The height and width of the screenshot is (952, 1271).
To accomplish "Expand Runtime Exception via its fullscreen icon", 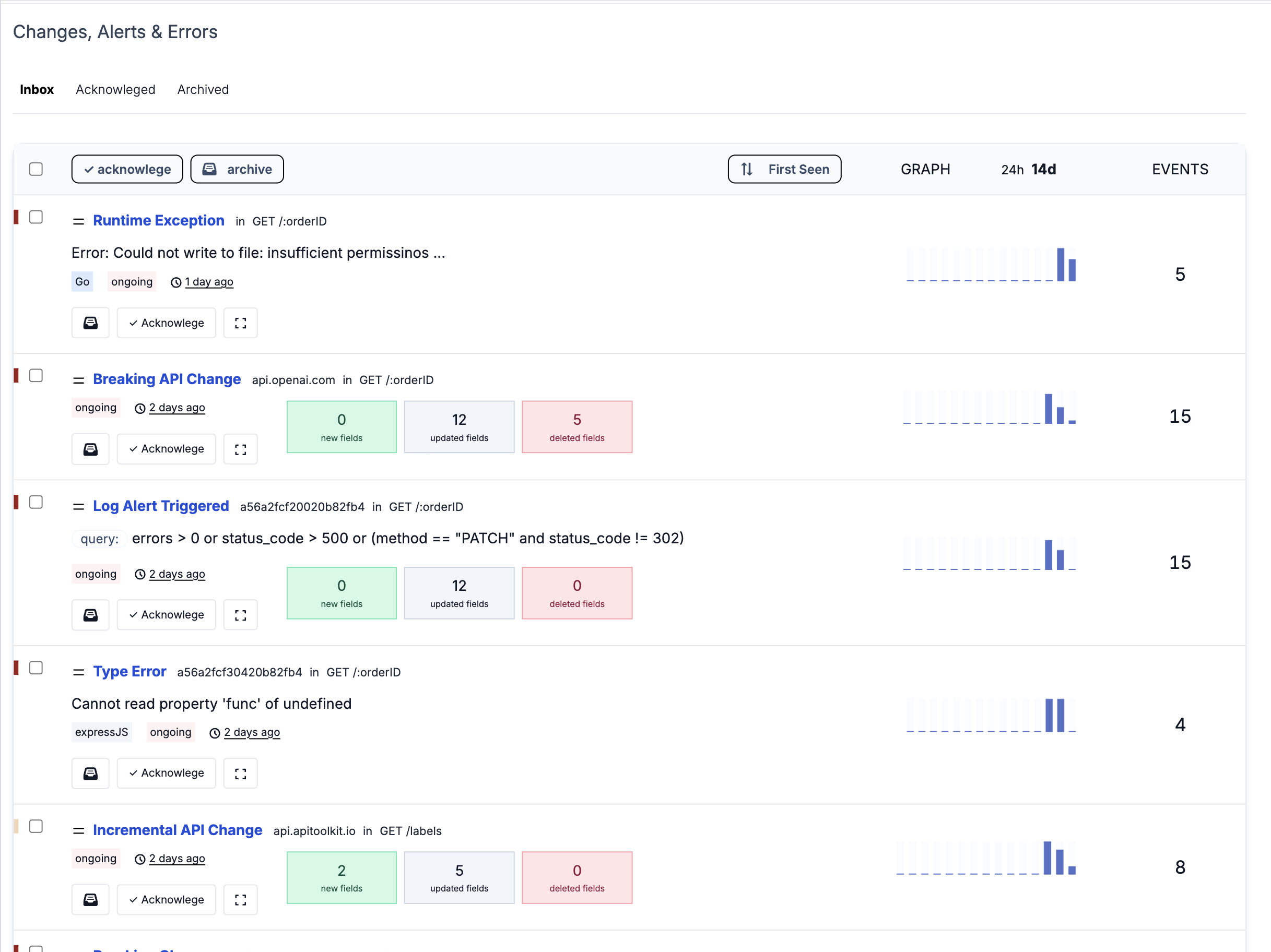I will click(x=240, y=323).
